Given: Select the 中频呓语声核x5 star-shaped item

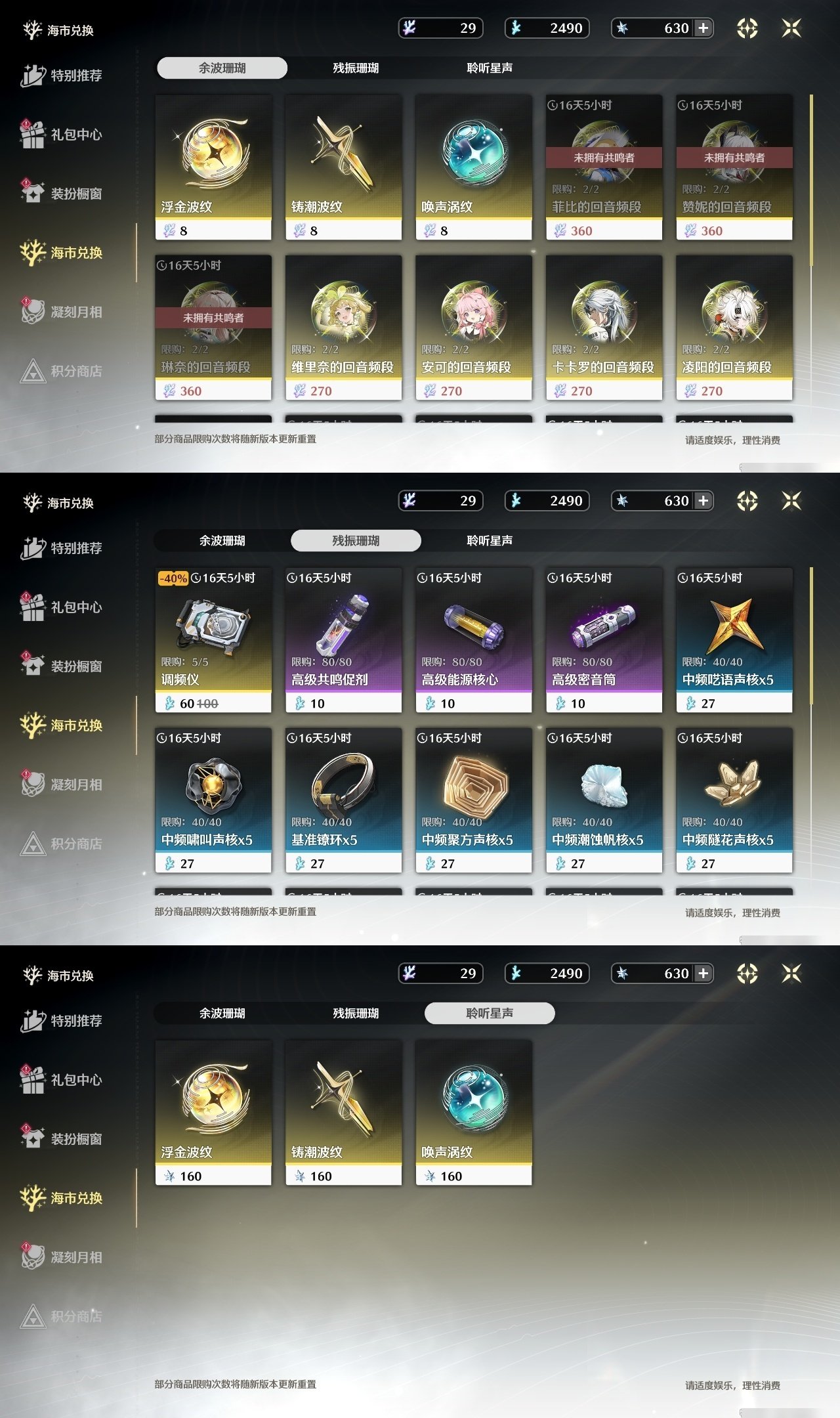Looking at the screenshot, I should click(x=734, y=640).
